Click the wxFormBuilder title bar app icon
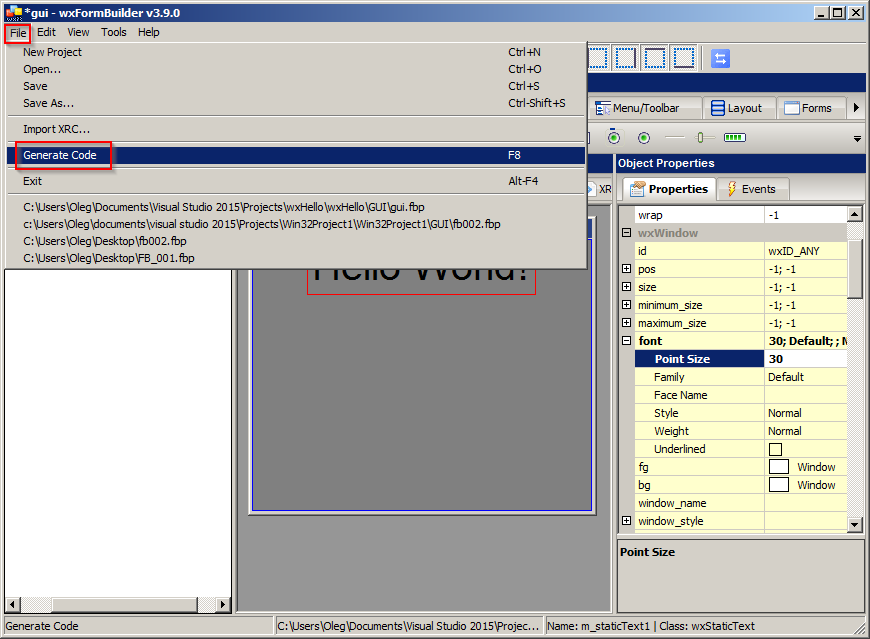 (x=13, y=13)
